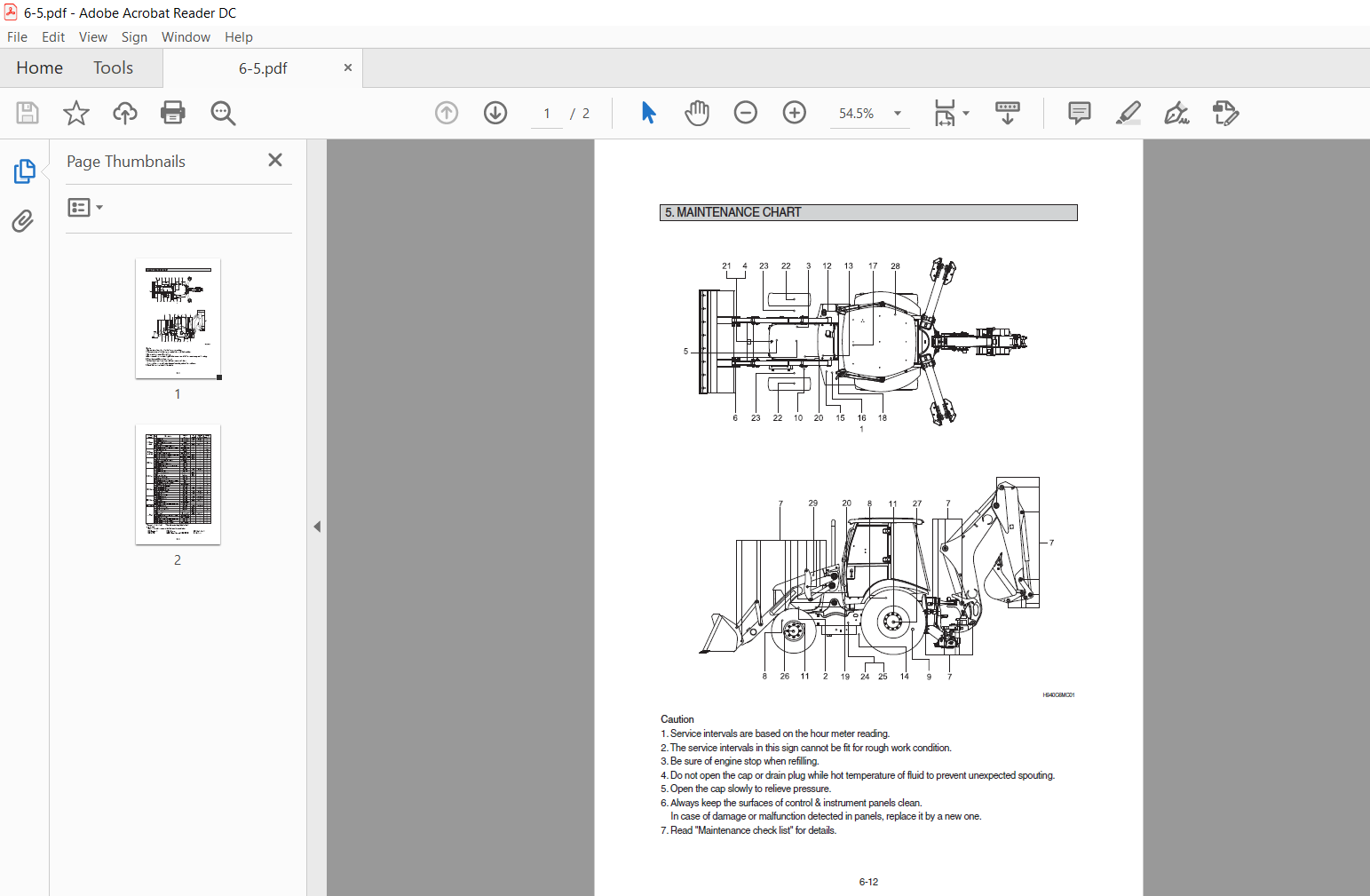Add the document to starred files
This screenshot has height=896, width=1370.
pyautogui.click(x=76, y=113)
